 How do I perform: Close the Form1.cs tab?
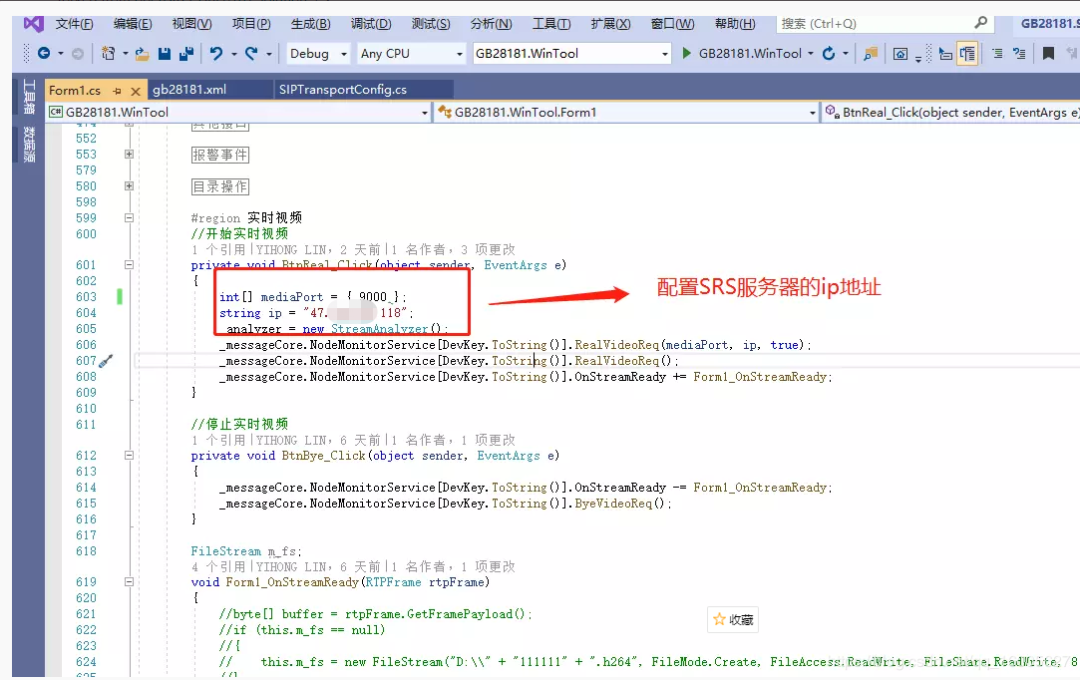pyautogui.click(x=136, y=91)
